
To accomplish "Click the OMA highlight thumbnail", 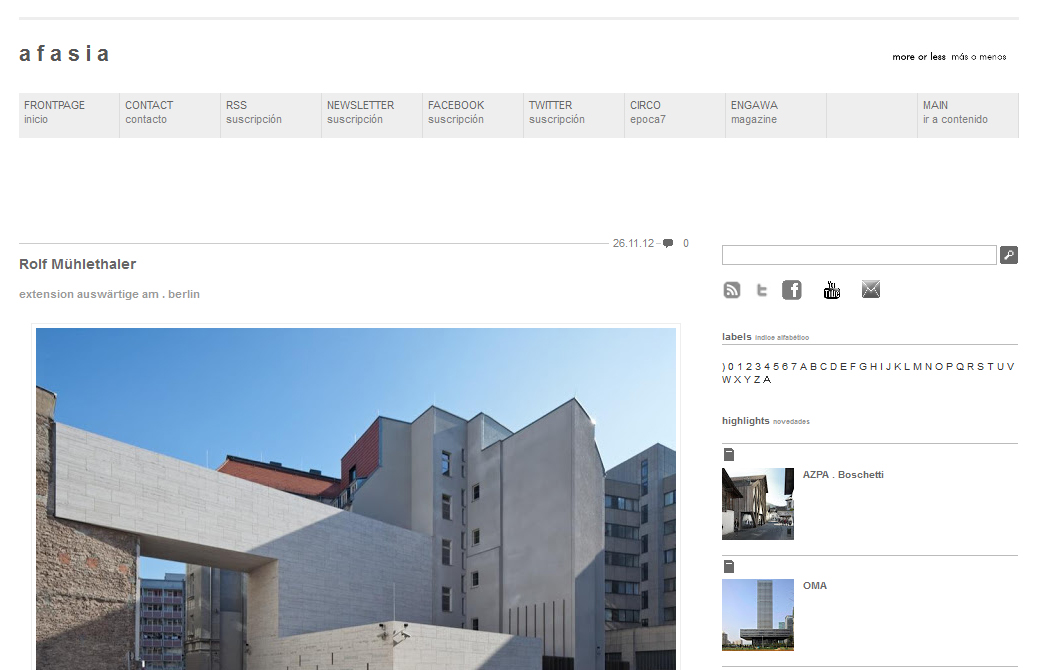I will pos(758,614).
